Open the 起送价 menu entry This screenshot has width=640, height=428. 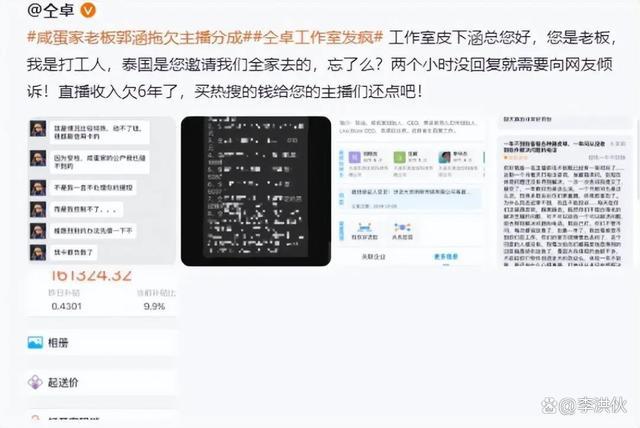pyautogui.click(x=102, y=382)
